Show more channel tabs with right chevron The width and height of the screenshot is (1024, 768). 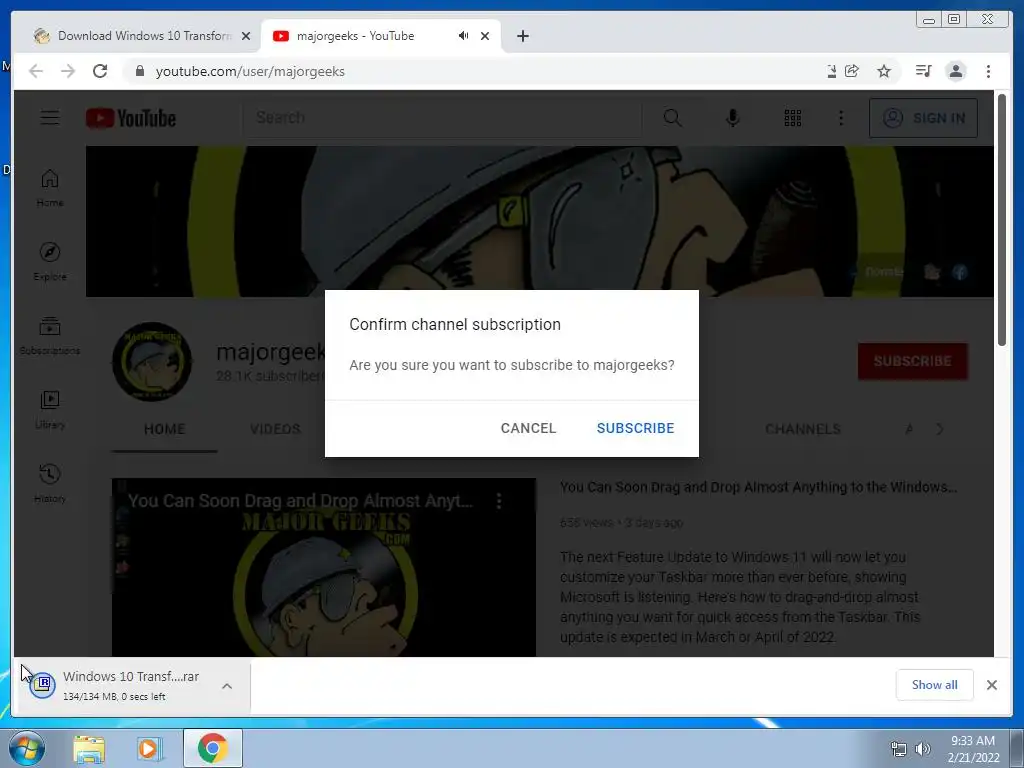pyautogui.click(x=940, y=429)
